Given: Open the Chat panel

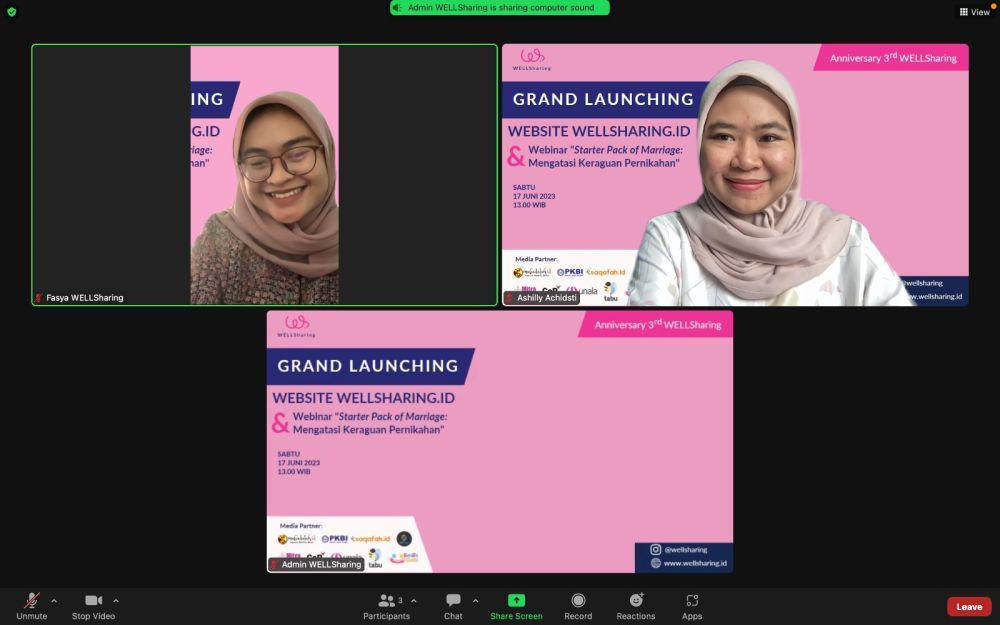Looking at the screenshot, I should pyautogui.click(x=453, y=607).
